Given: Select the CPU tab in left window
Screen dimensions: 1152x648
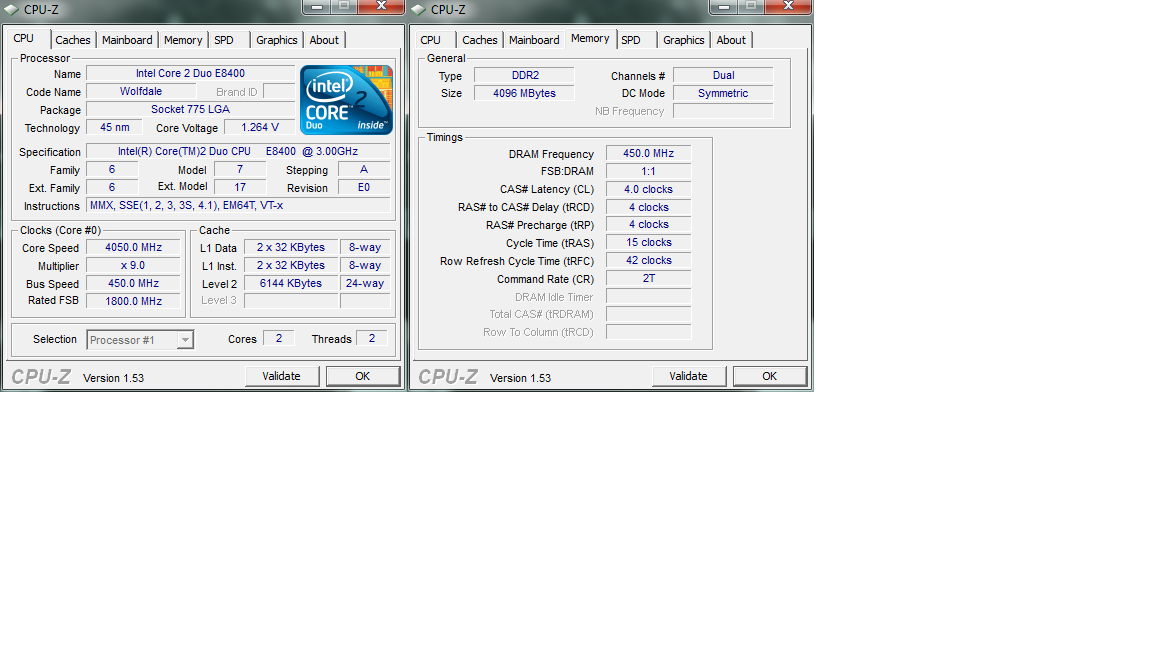Looking at the screenshot, I should click(24, 38).
